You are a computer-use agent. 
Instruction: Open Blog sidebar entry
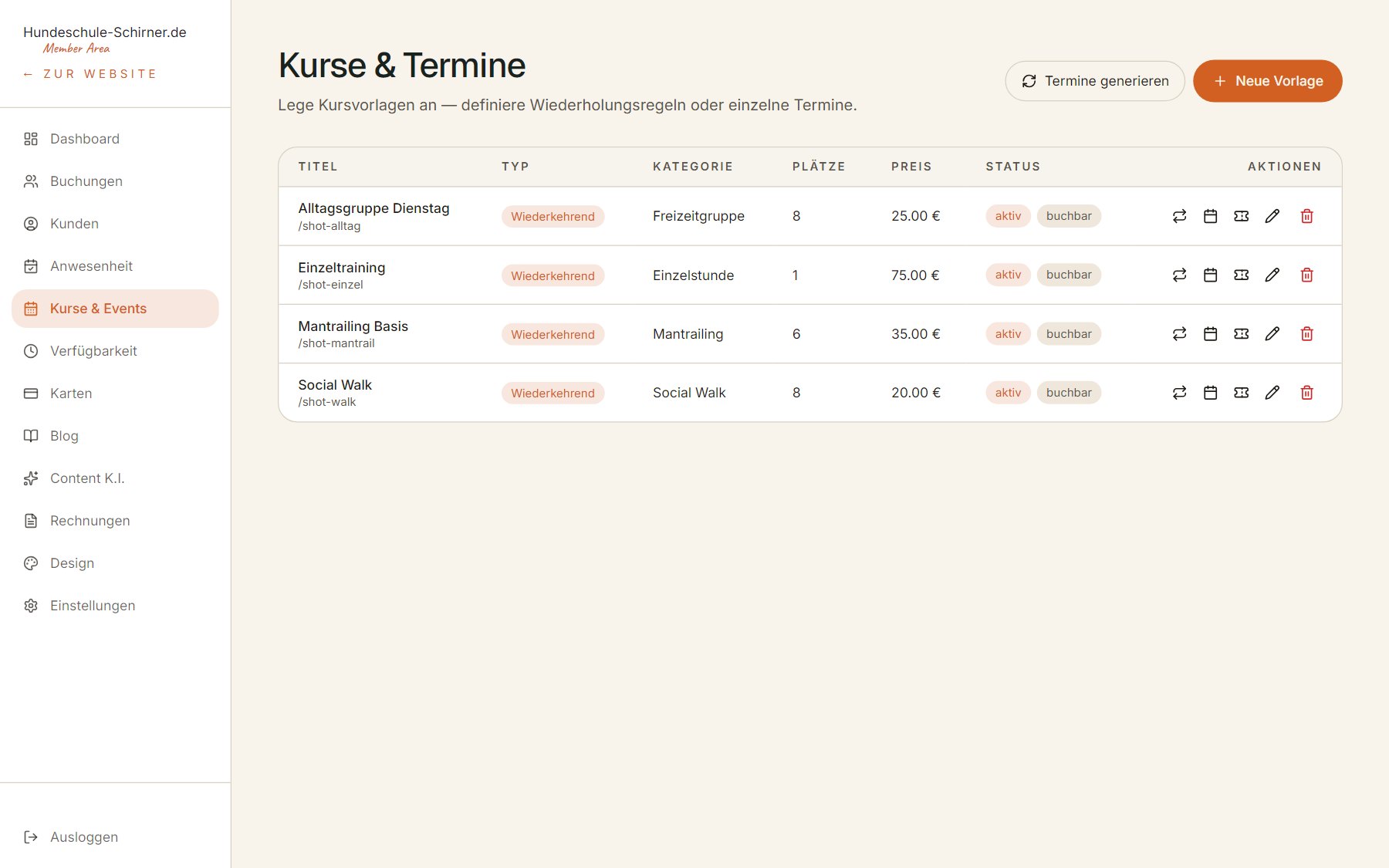(x=115, y=436)
